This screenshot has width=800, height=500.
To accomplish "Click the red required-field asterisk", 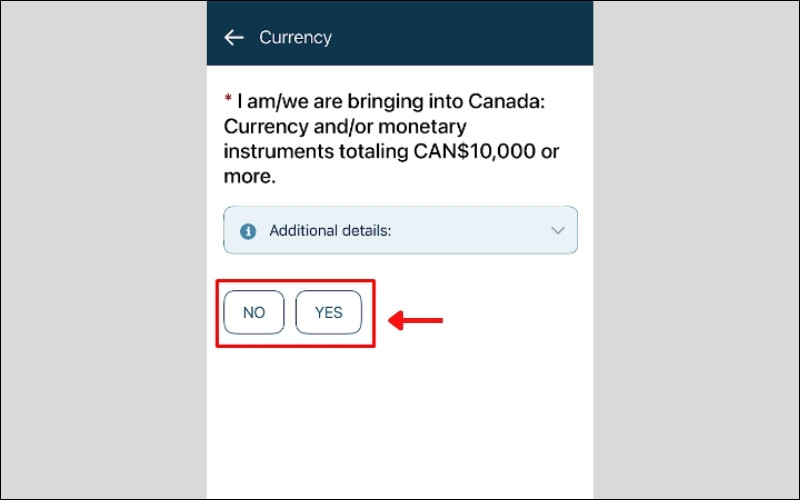I will (x=228, y=100).
